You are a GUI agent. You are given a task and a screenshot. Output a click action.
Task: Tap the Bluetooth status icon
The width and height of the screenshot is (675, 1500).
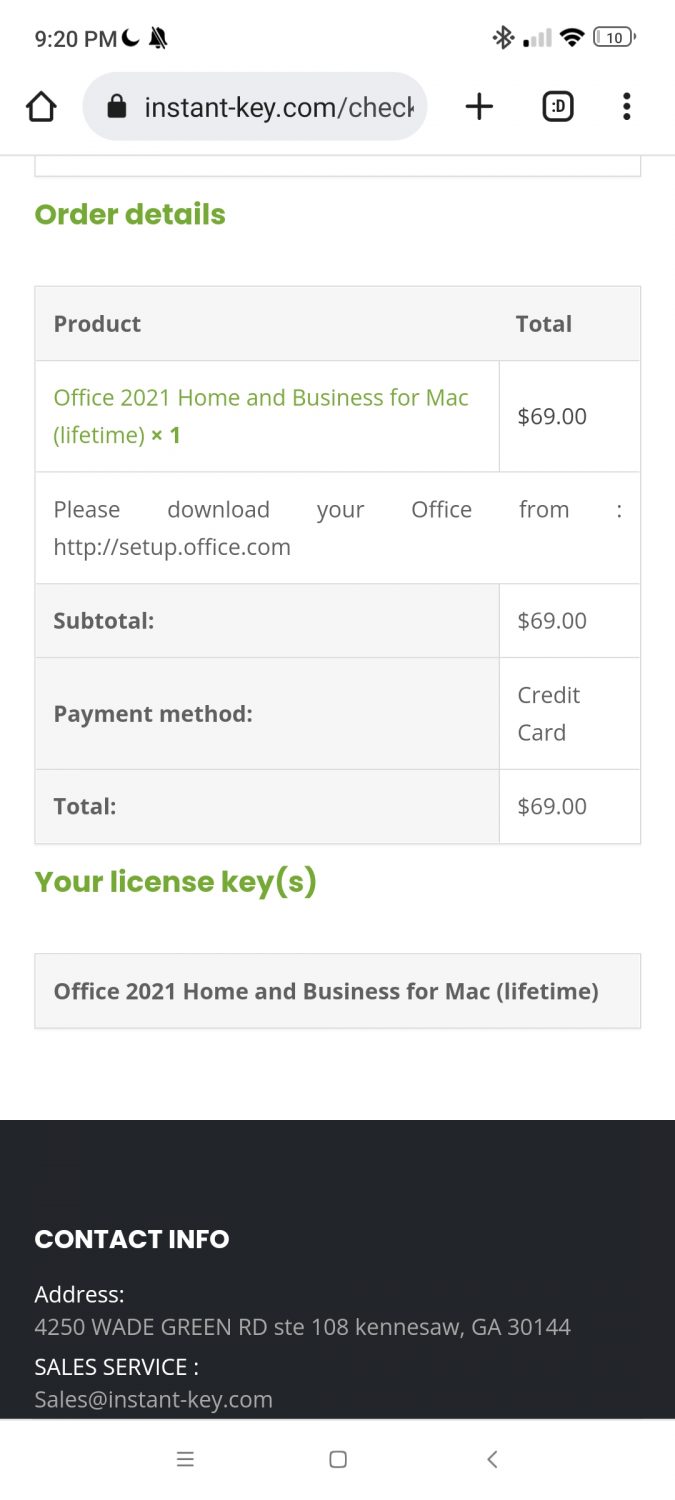click(502, 38)
